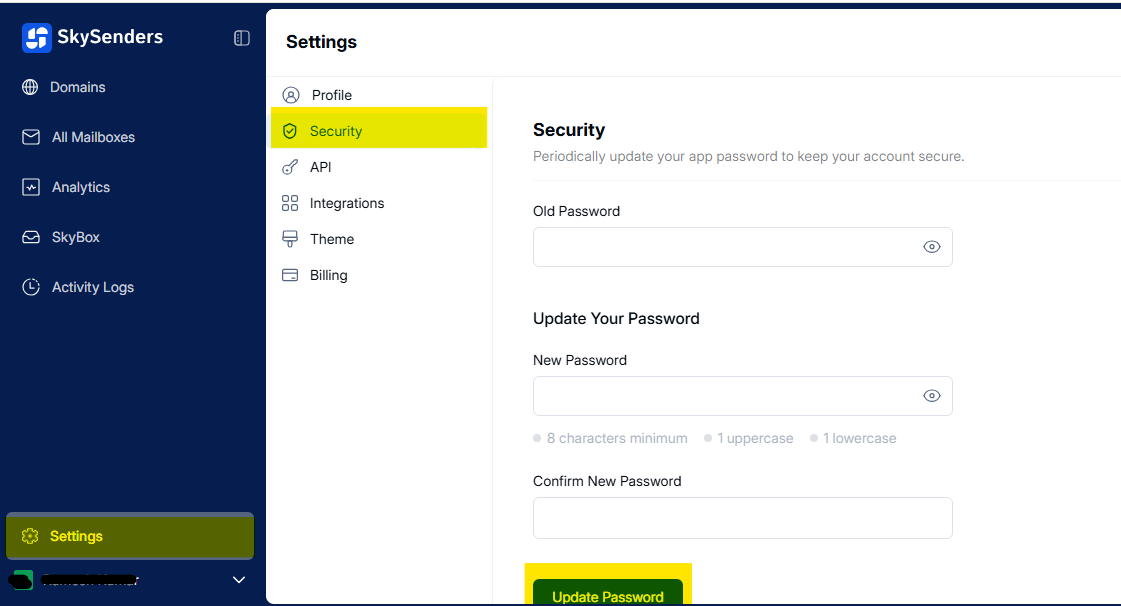Show Old Password using eye icon

coord(931,247)
